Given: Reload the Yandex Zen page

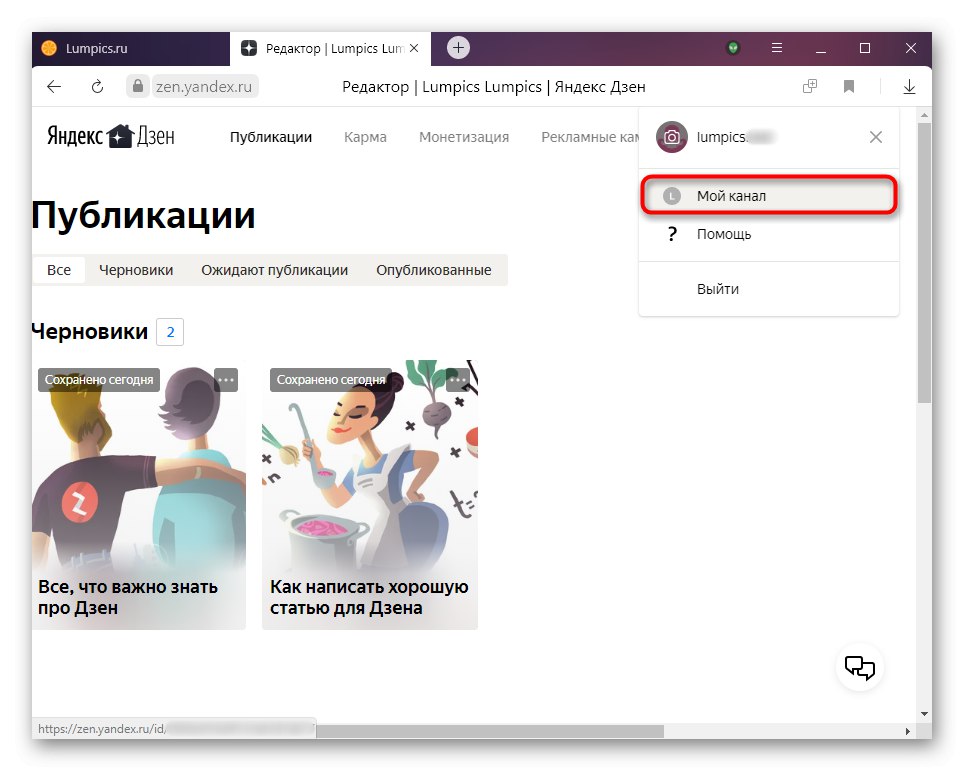Looking at the screenshot, I should point(96,87).
